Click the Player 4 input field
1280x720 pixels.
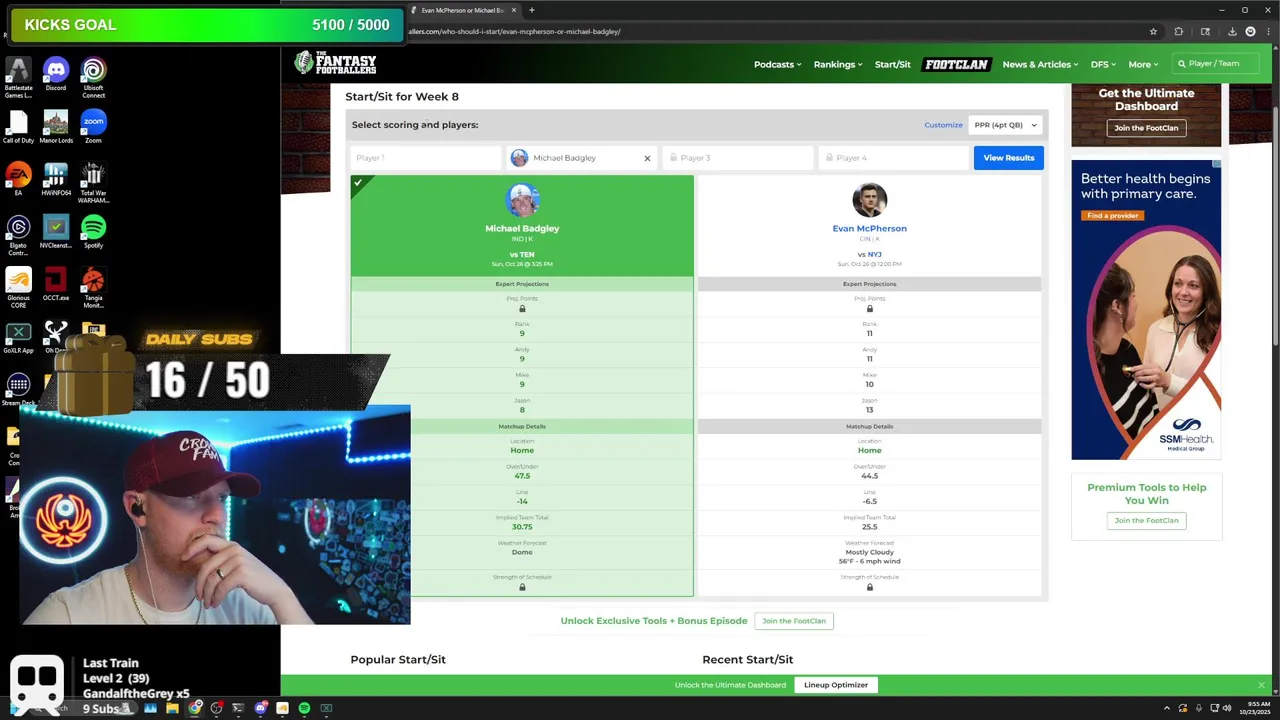[894, 158]
